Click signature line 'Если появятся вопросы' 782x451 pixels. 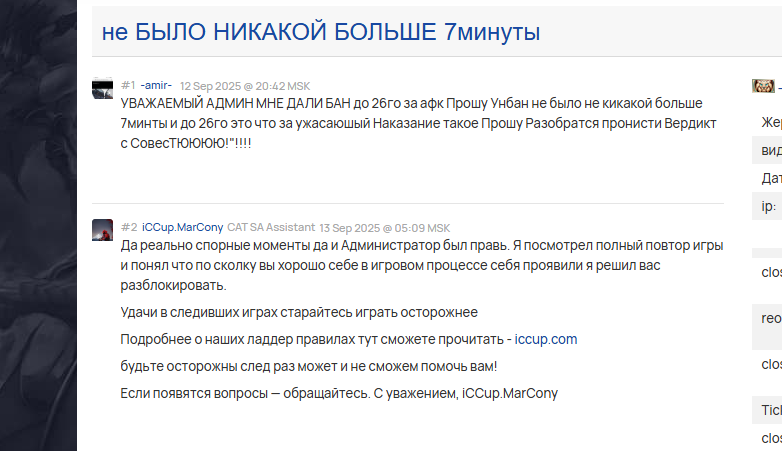point(339,393)
